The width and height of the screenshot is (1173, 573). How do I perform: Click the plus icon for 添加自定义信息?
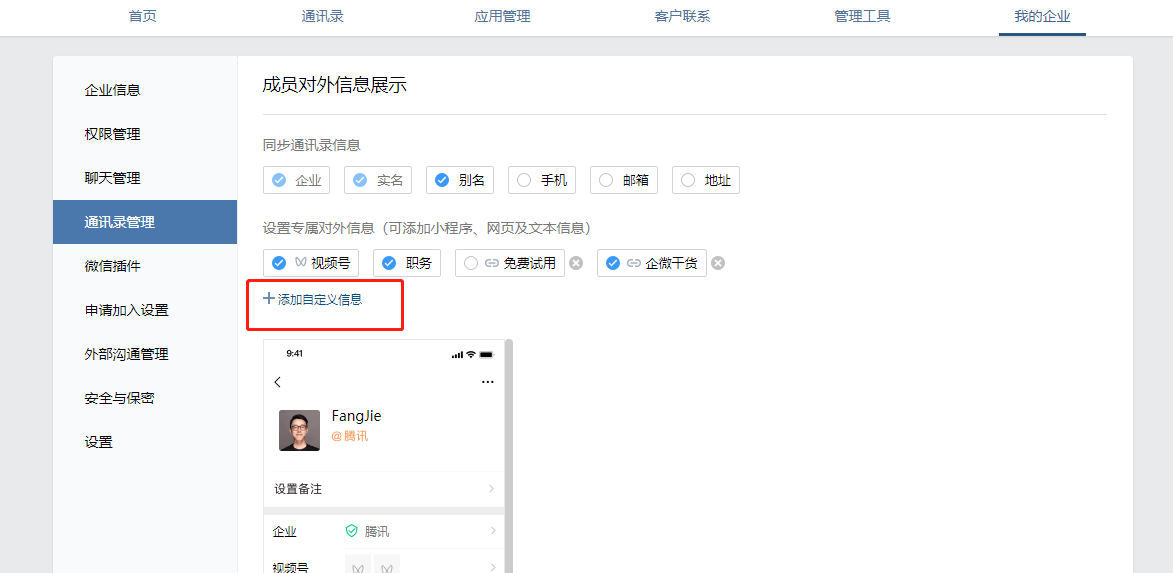pyautogui.click(x=268, y=298)
